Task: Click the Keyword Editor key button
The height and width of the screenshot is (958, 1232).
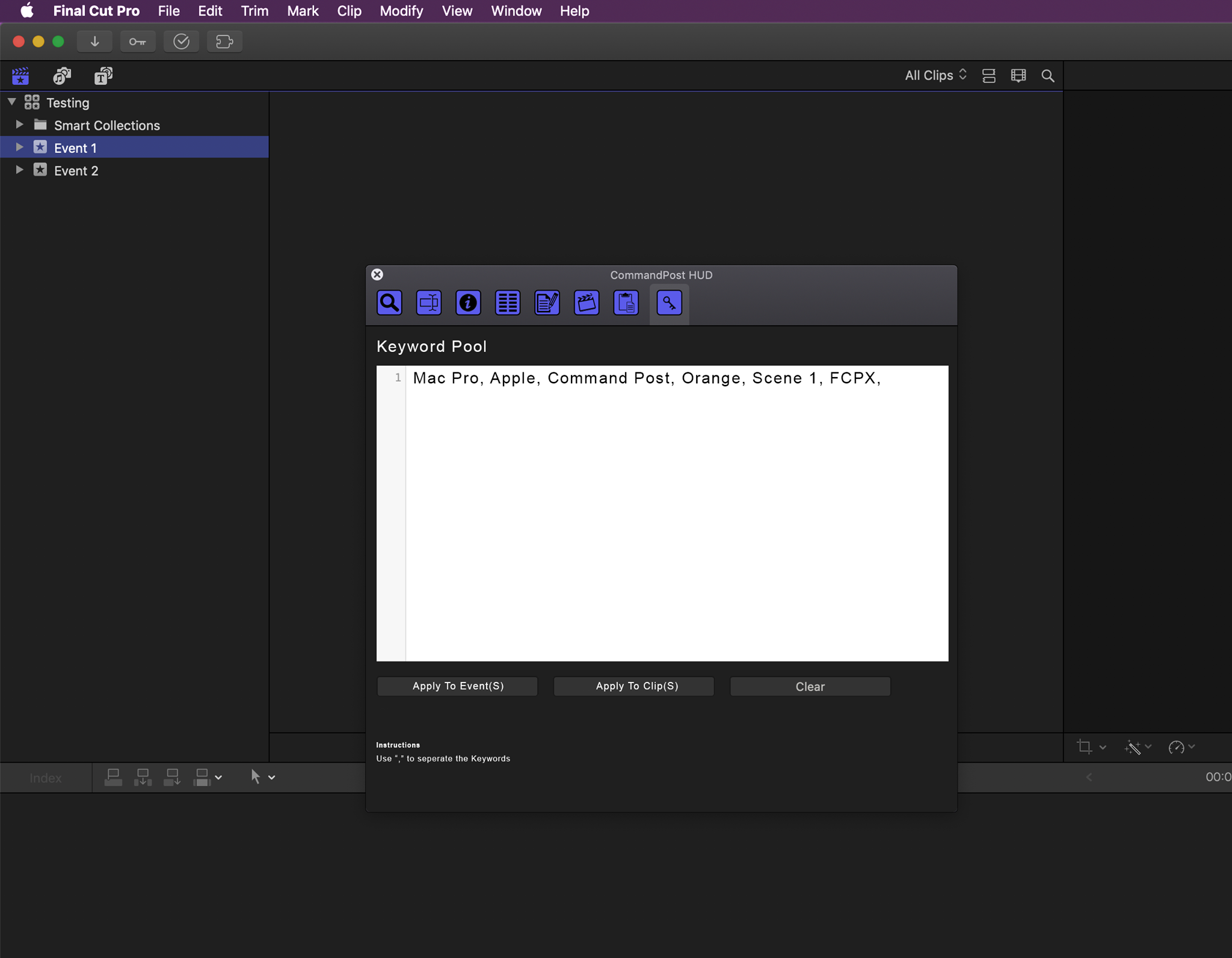Action: [138, 41]
